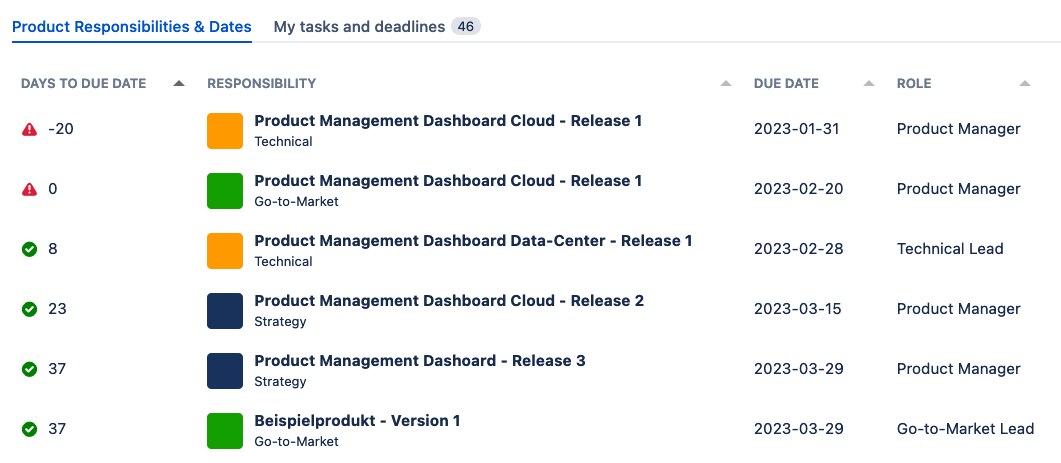Sort the Due Date column using its arrow
Screen dimensions: 1061x463
tap(868, 84)
